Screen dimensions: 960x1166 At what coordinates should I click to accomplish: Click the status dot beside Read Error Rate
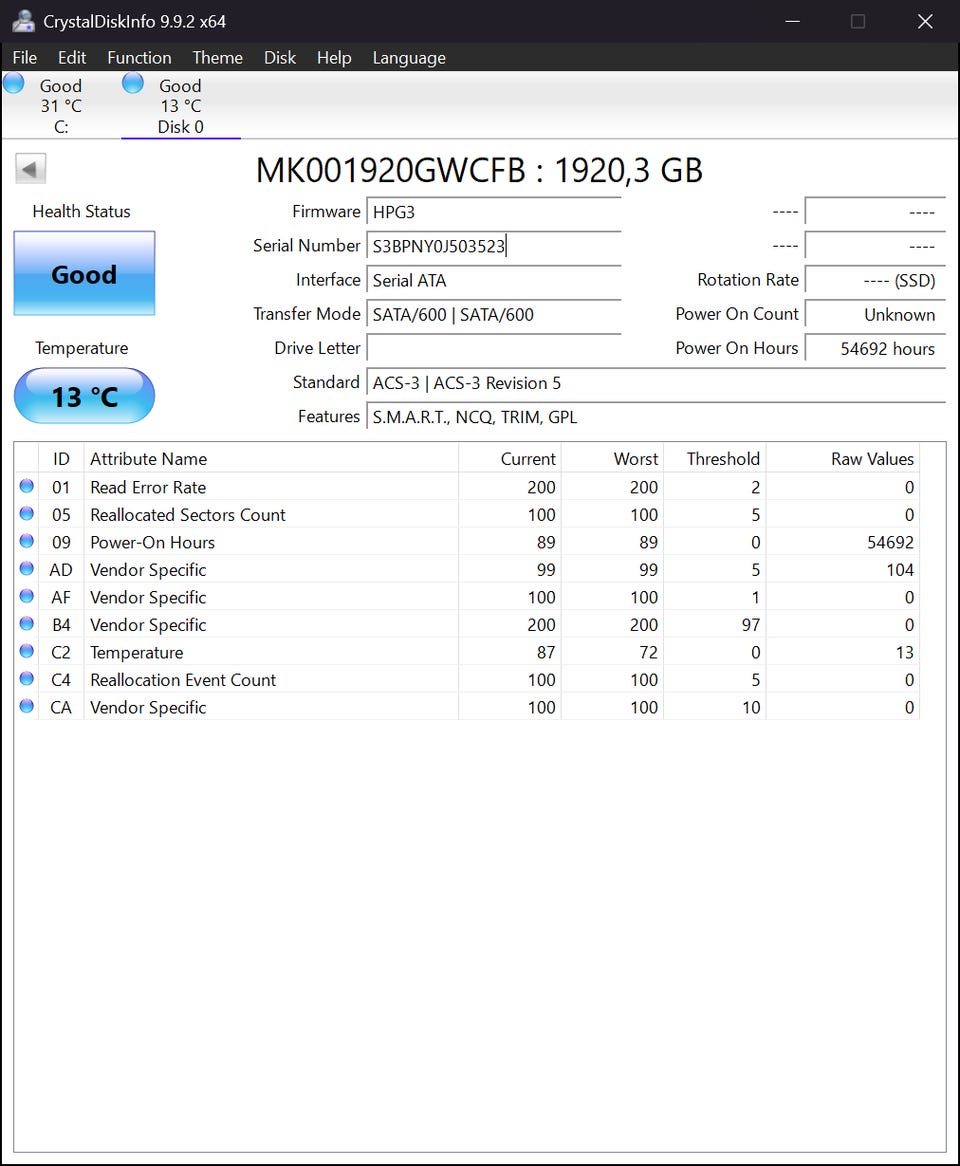pyautogui.click(x=27, y=486)
